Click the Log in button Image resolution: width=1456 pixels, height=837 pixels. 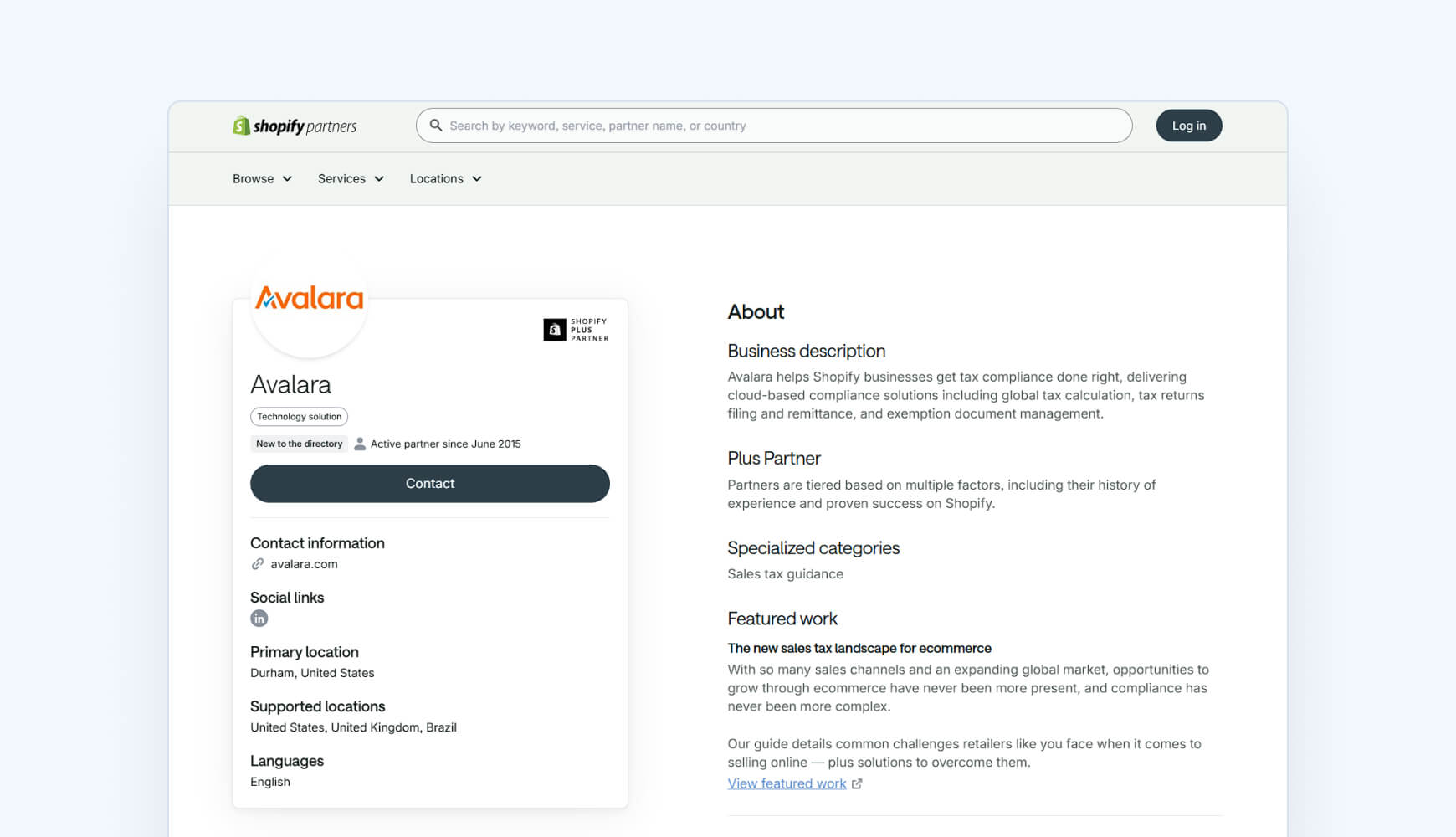coord(1189,126)
